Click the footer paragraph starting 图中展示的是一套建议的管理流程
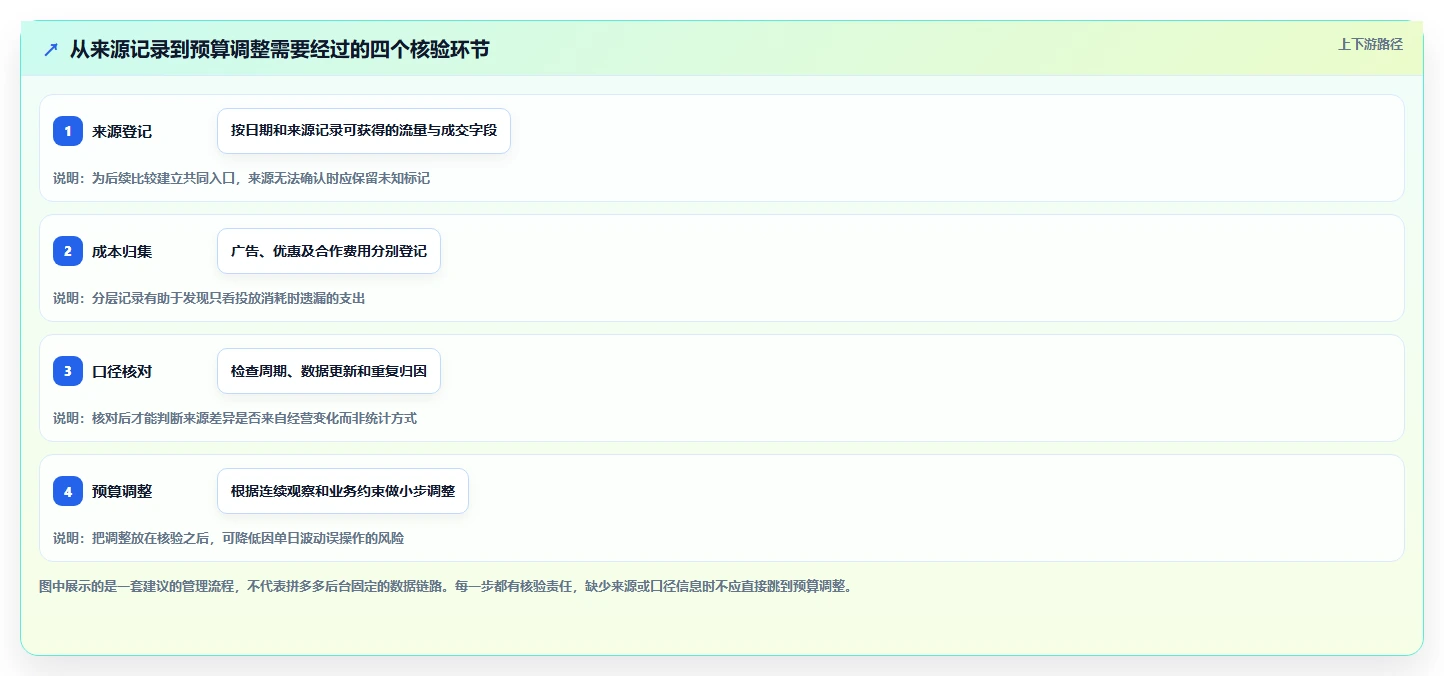 tap(447, 586)
